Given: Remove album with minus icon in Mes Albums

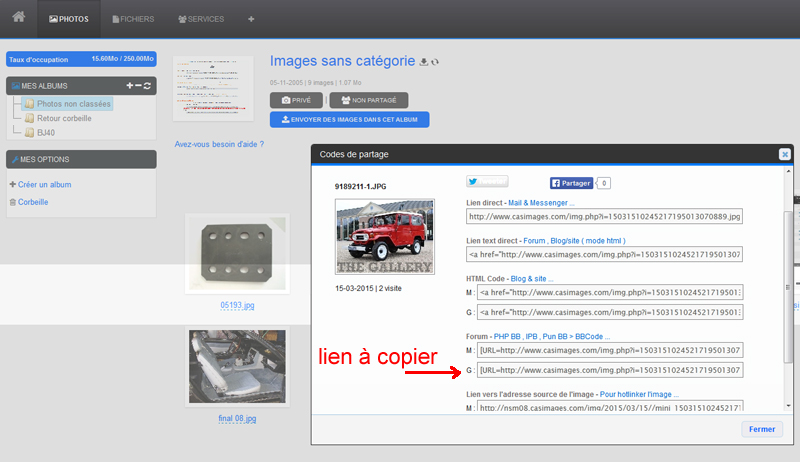Looking at the screenshot, I should (x=138, y=86).
